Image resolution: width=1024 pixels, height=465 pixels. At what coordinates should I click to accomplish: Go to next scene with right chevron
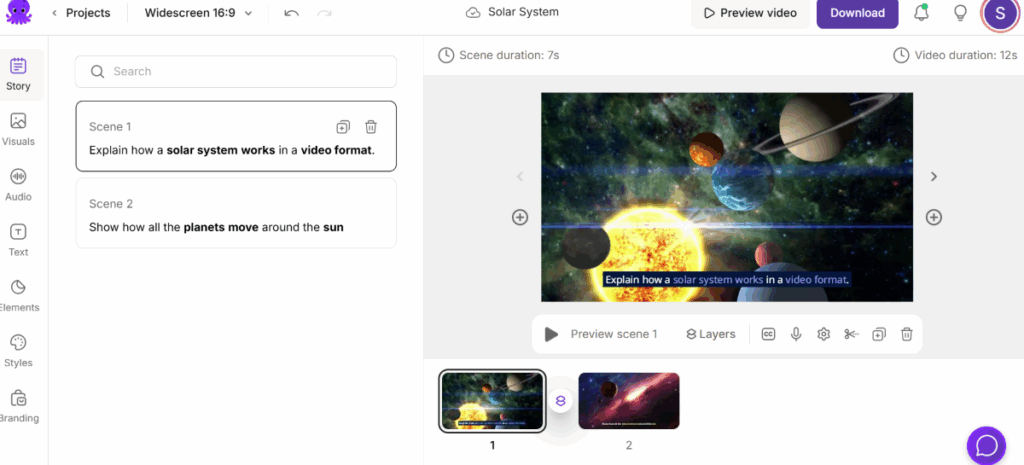[x=934, y=177]
